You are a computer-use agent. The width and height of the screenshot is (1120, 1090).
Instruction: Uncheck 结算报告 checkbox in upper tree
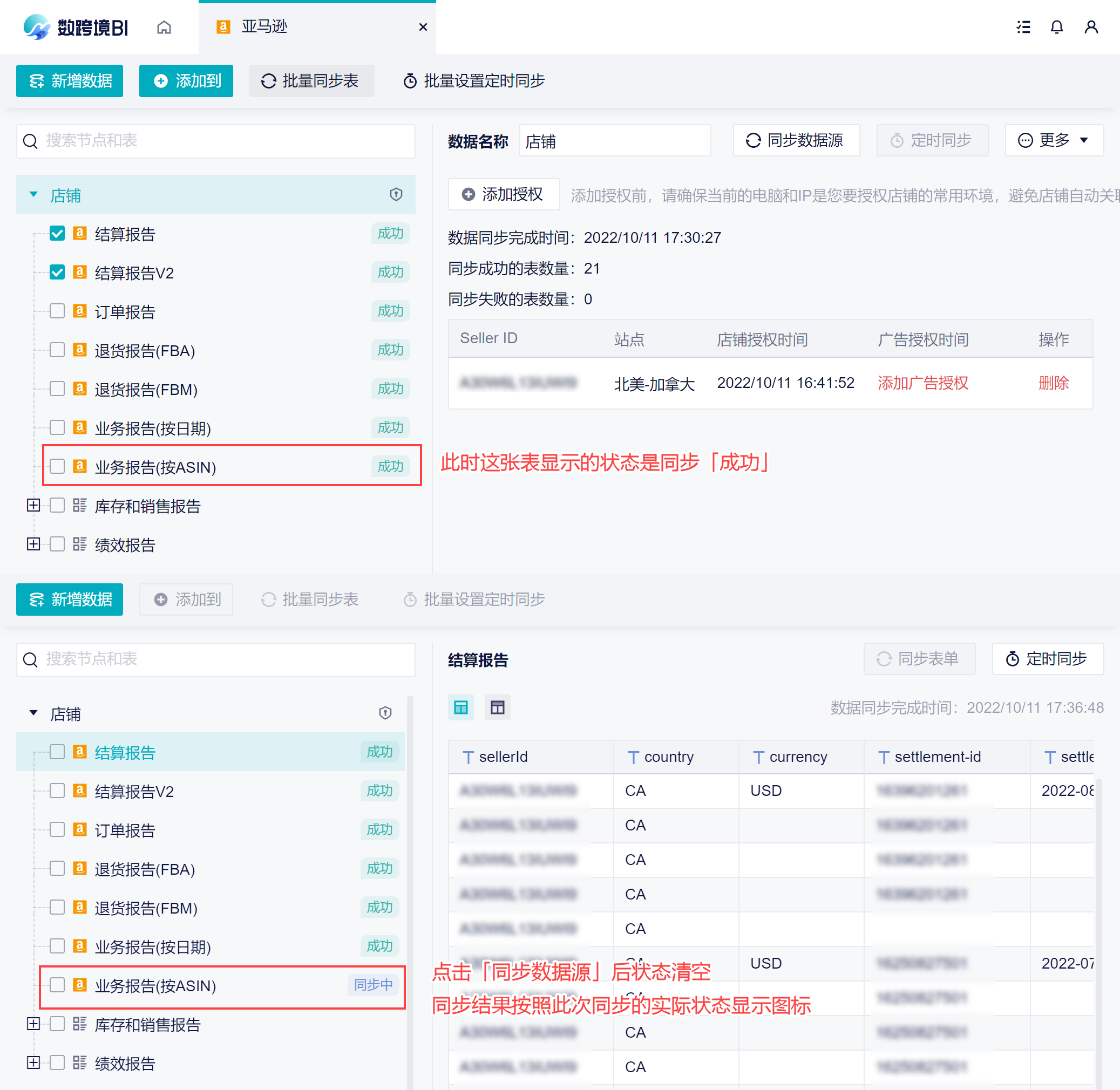57,234
